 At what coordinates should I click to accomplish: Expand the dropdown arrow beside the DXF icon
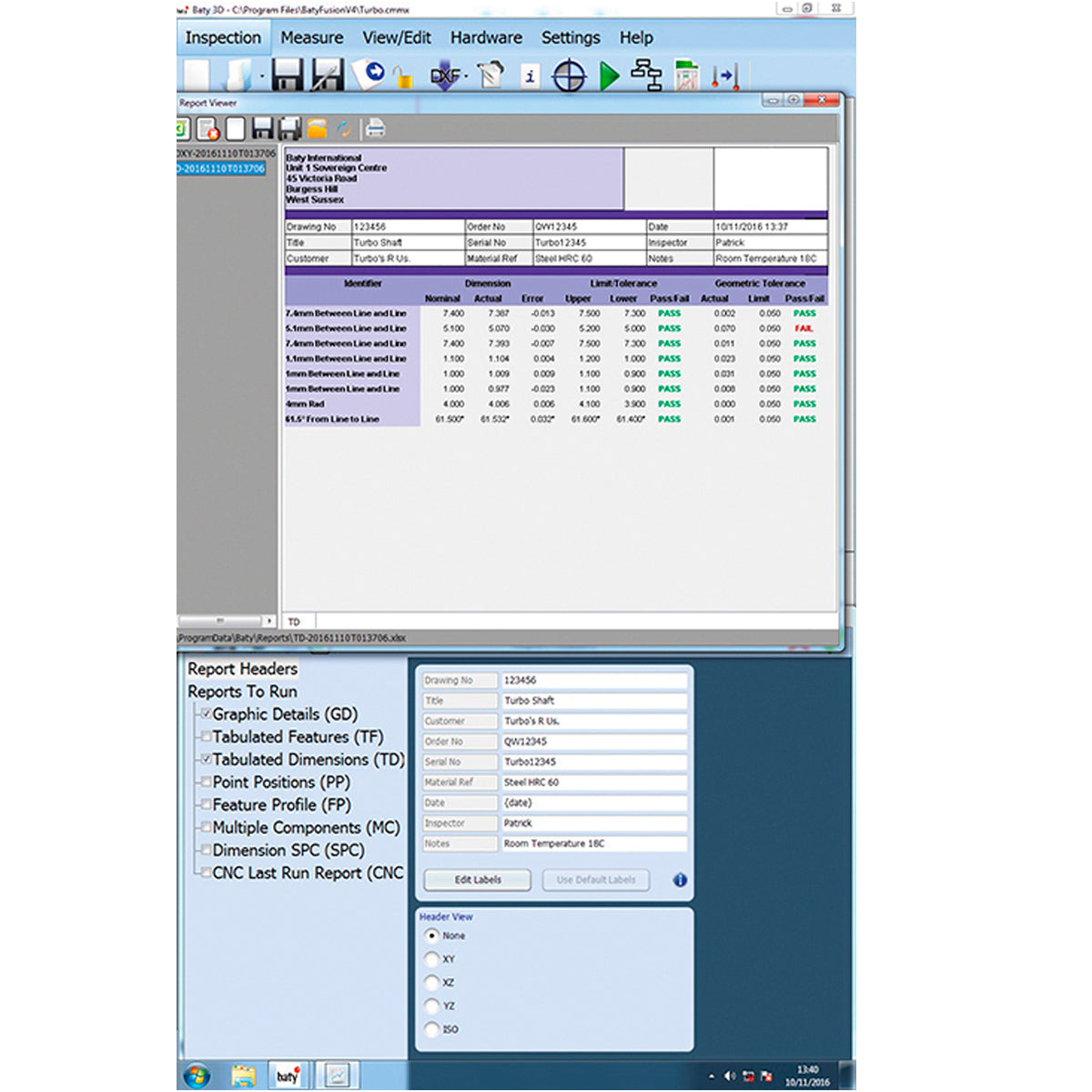[x=466, y=77]
